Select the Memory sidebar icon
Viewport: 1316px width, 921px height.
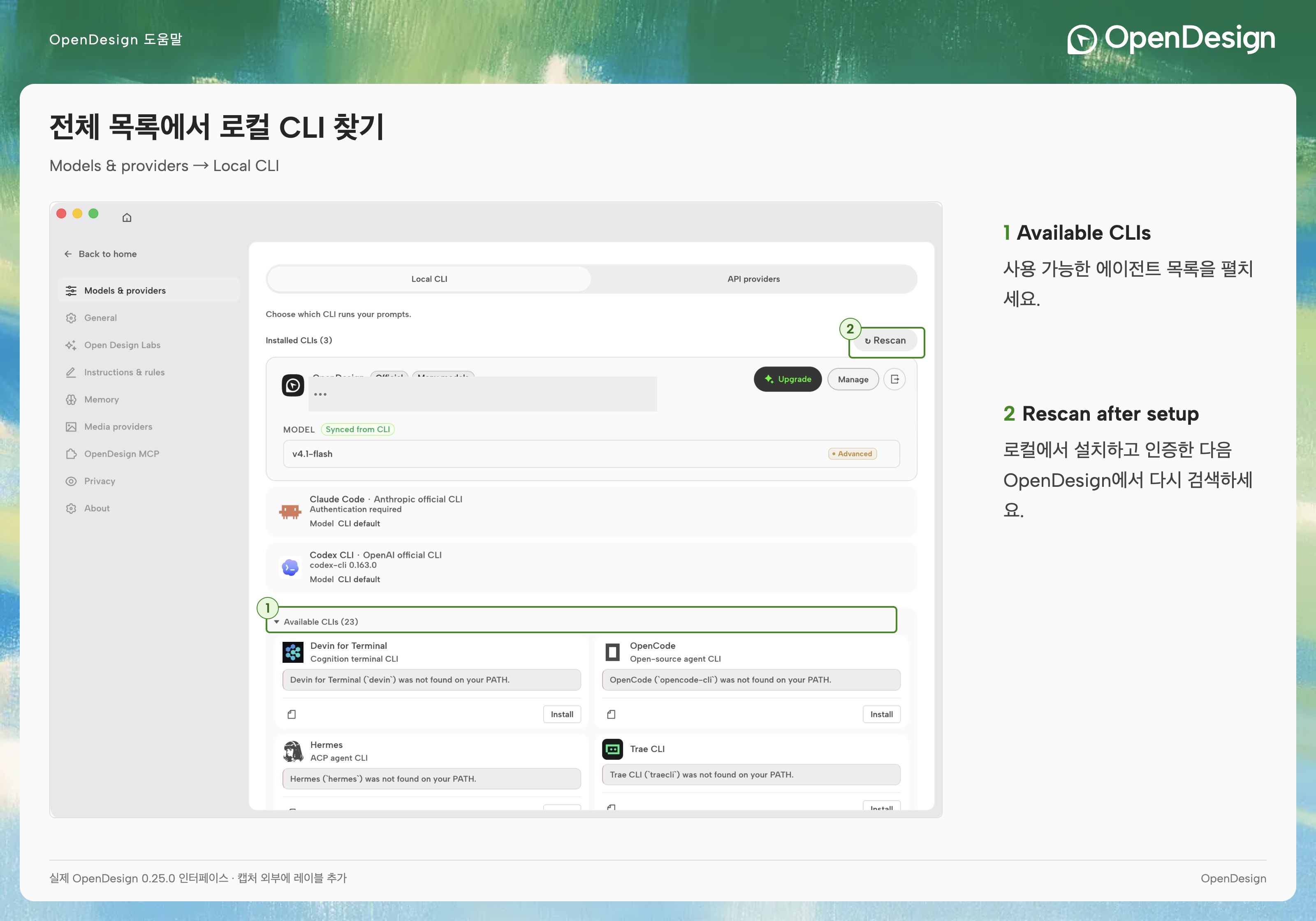[x=71, y=400]
